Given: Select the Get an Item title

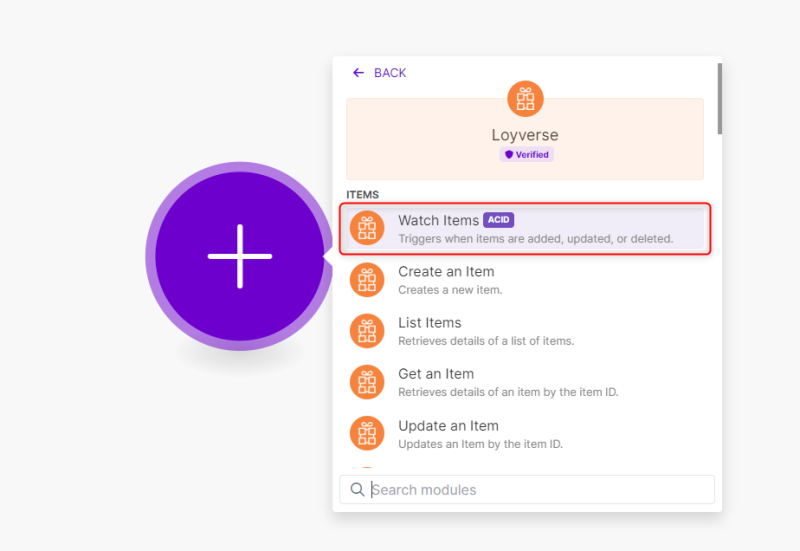Looking at the screenshot, I should point(436,374).
